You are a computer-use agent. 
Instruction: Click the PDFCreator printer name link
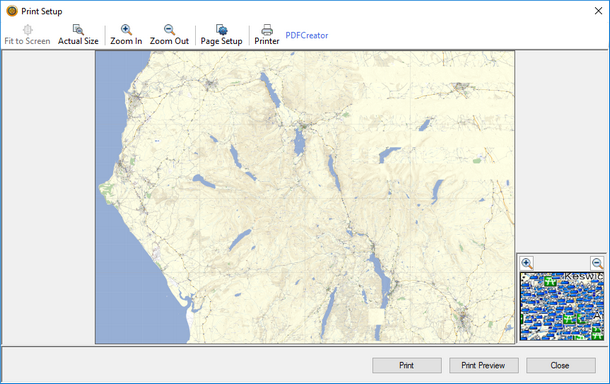tap(307, 35)
